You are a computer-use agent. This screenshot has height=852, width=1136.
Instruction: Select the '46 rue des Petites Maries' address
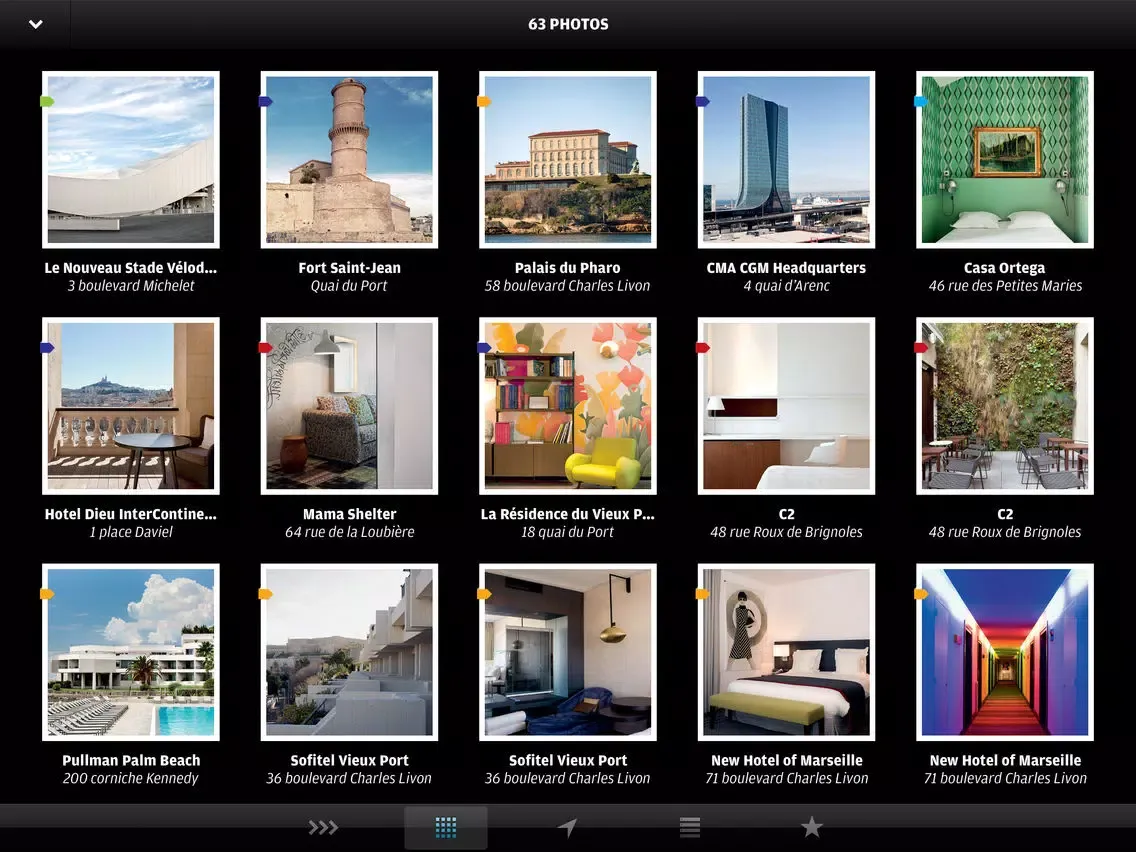pyautogui.click(x=1005, y=285)
